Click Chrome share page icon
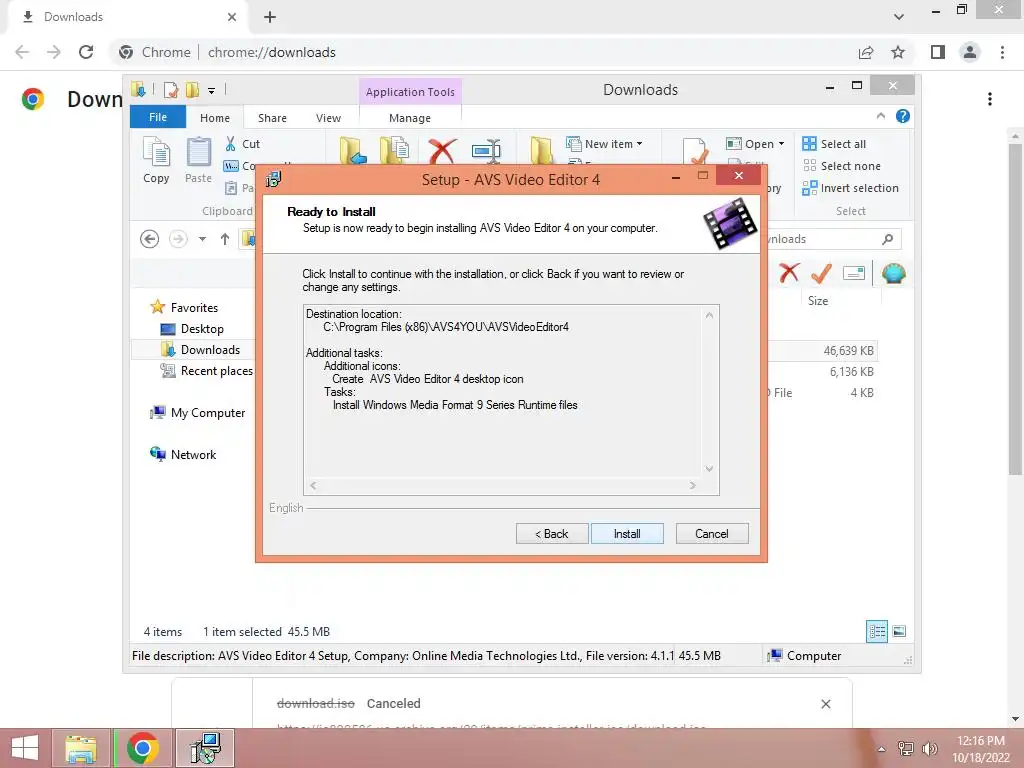Screen dimensions: 1024x768 [866, 52]
